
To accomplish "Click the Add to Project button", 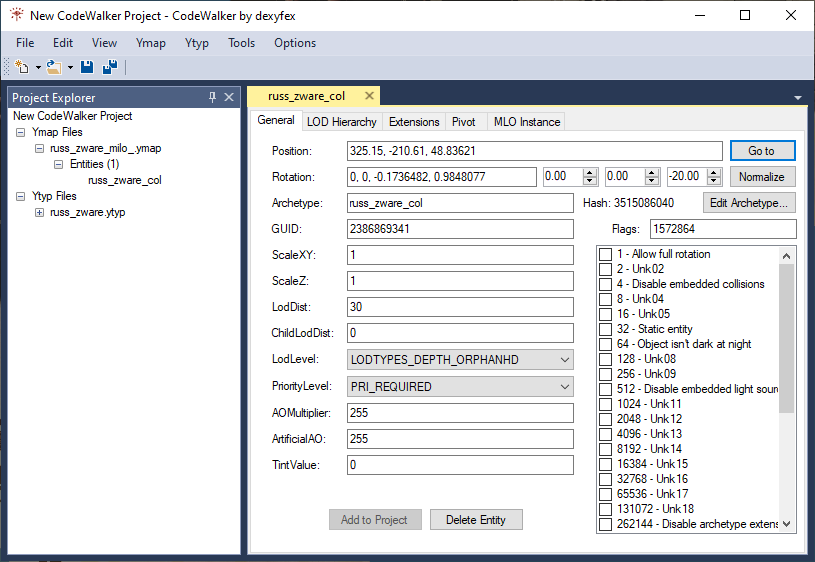I will pyautogui.click(x=375, y=520).
